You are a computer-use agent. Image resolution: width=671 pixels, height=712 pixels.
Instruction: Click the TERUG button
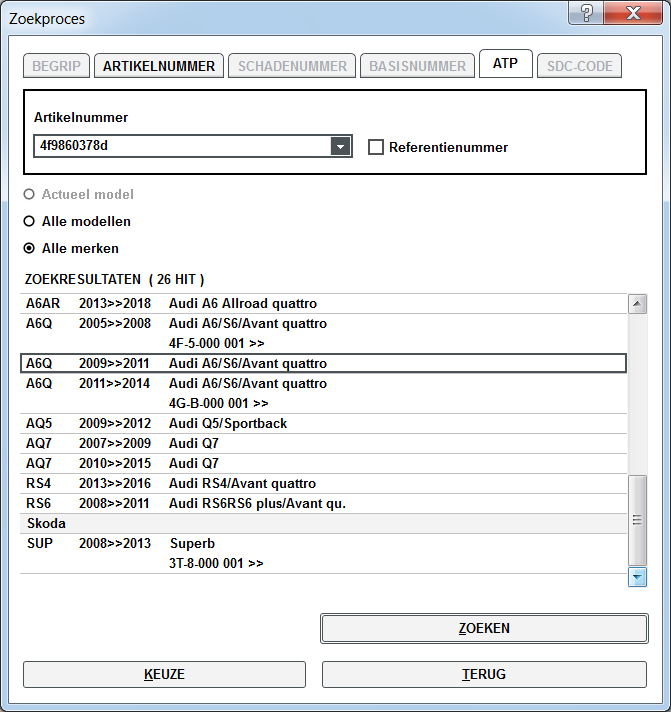[484, 674]
